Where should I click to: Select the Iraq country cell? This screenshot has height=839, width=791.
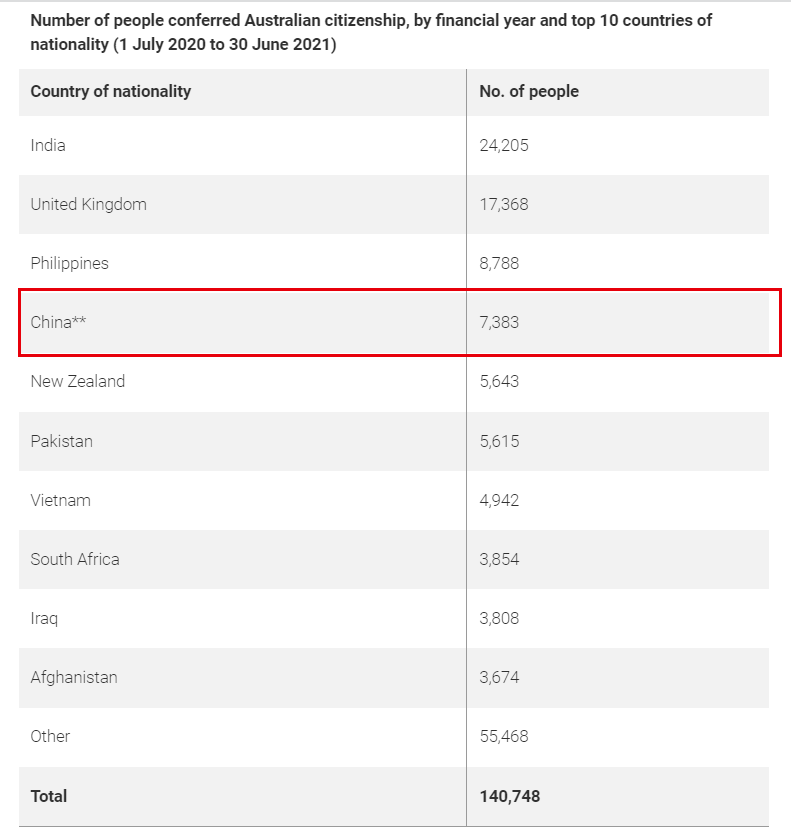44,618
